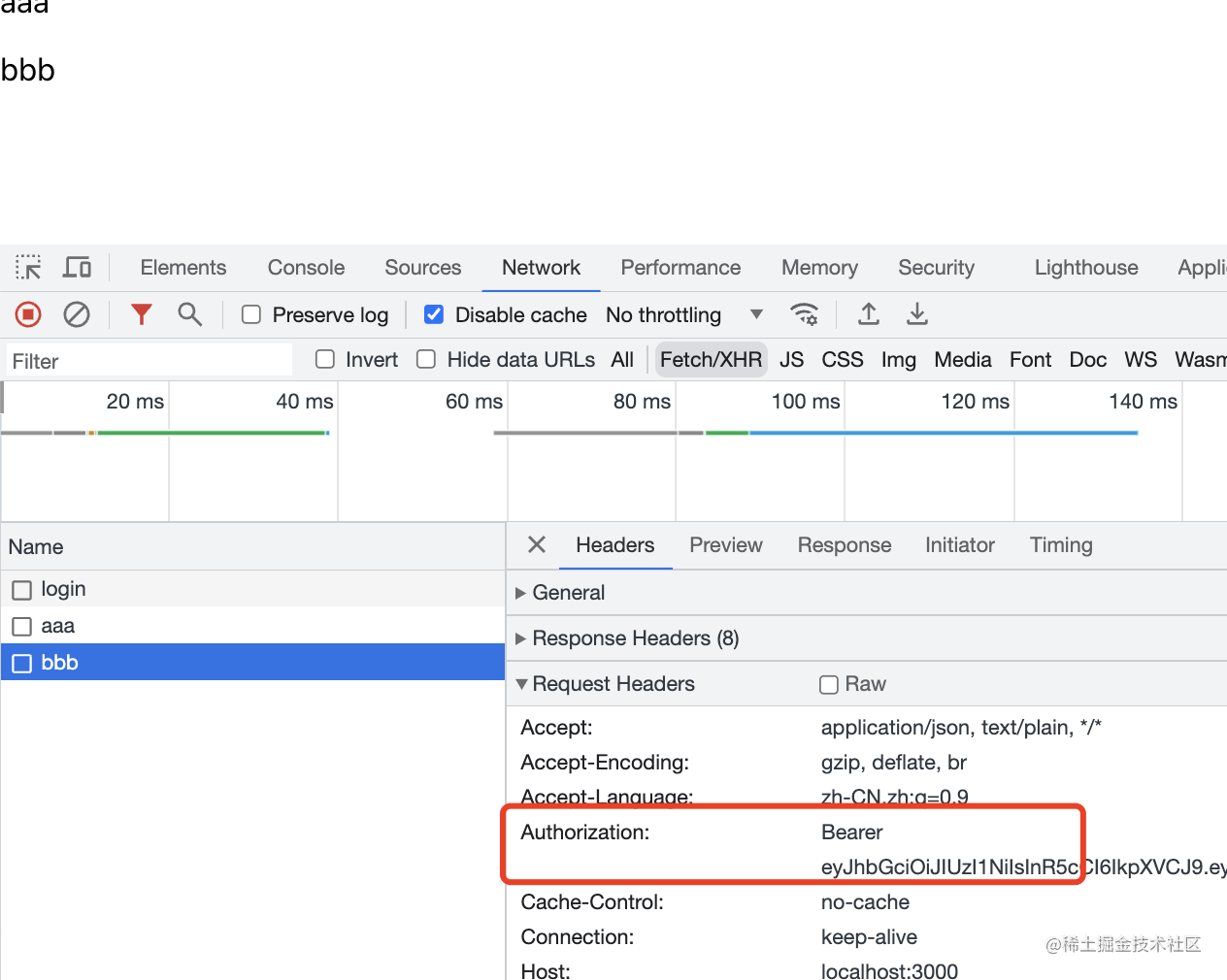Expand the General section
1227x980 pixels.
pos(568,593)
